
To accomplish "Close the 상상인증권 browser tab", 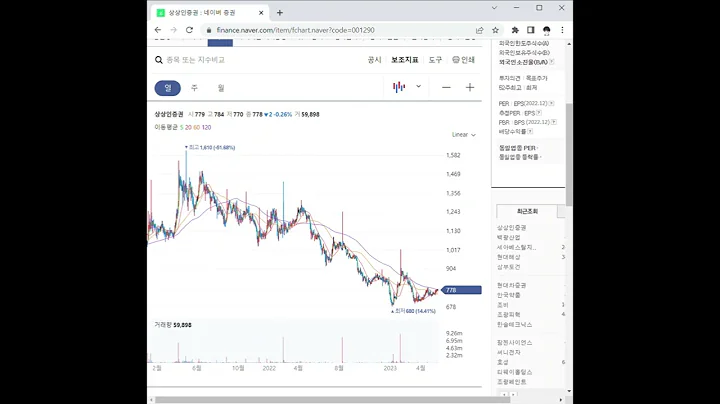I will point(261,13).
